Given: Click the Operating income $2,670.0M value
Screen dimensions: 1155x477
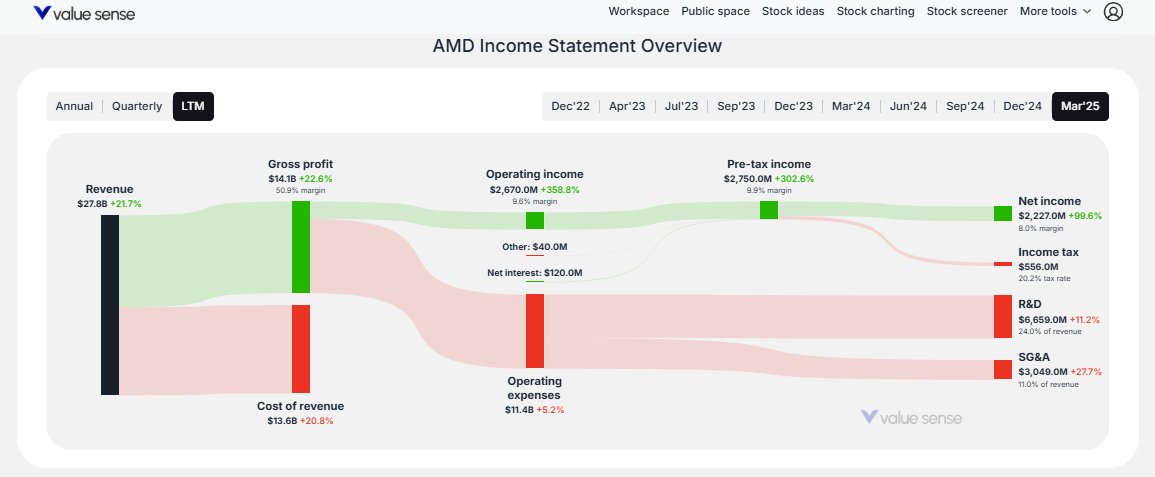Looking at the screenshot, I should point(514,189).
